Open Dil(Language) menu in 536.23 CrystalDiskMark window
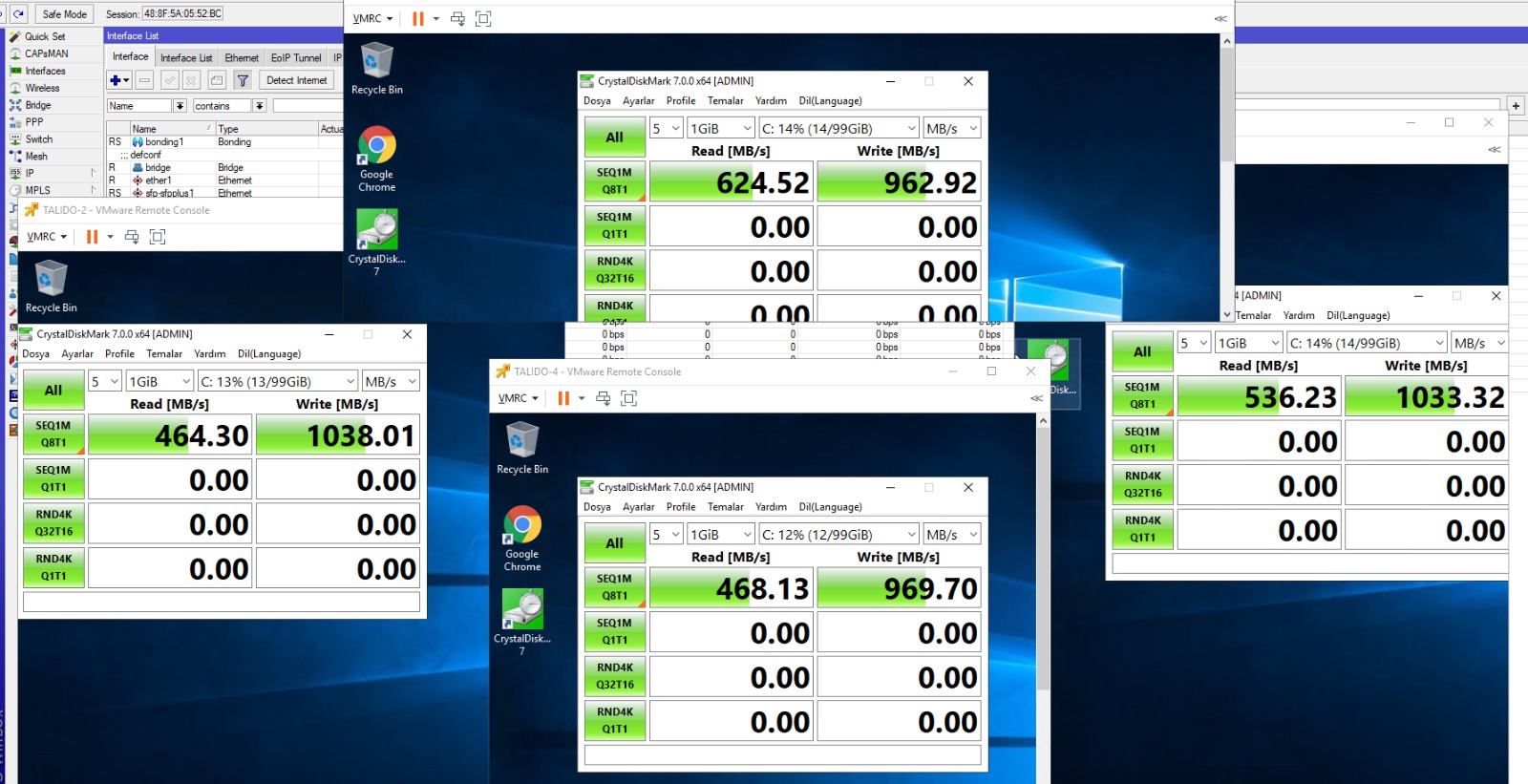The height and width of the screenshot is (784, 1528). tap(1358, 315)
